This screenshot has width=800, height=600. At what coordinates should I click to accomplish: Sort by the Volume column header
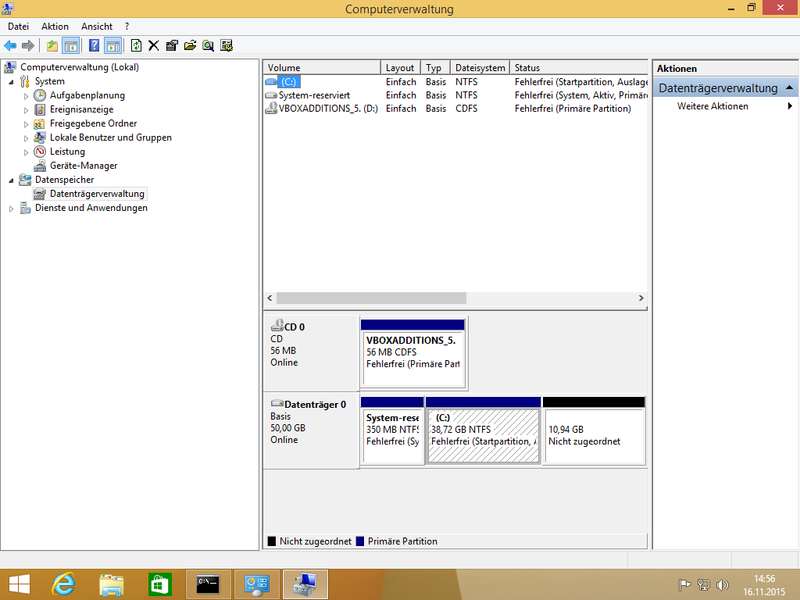click(x=321, y=67)
